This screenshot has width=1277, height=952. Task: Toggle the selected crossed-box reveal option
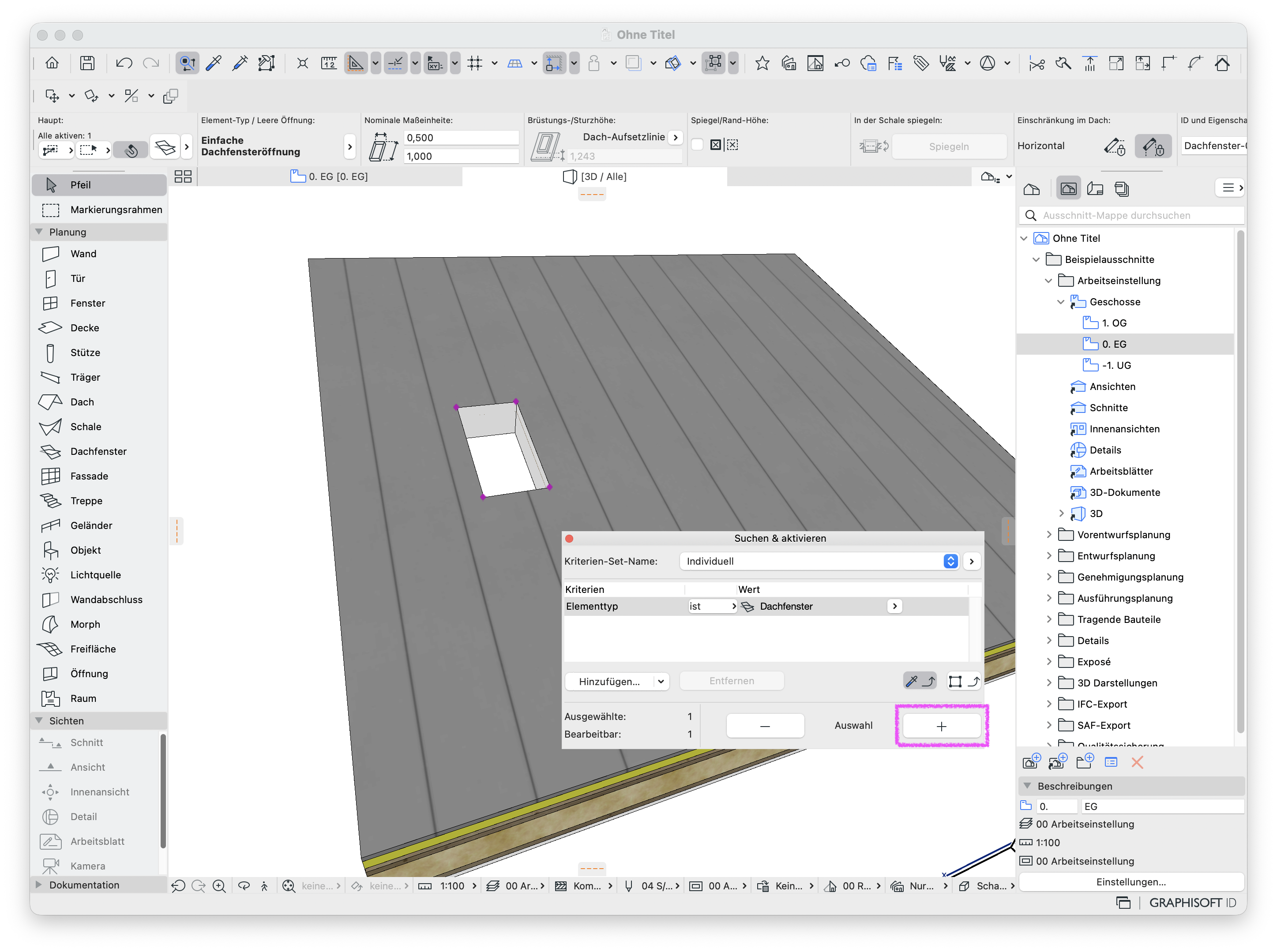pos(715,145)
